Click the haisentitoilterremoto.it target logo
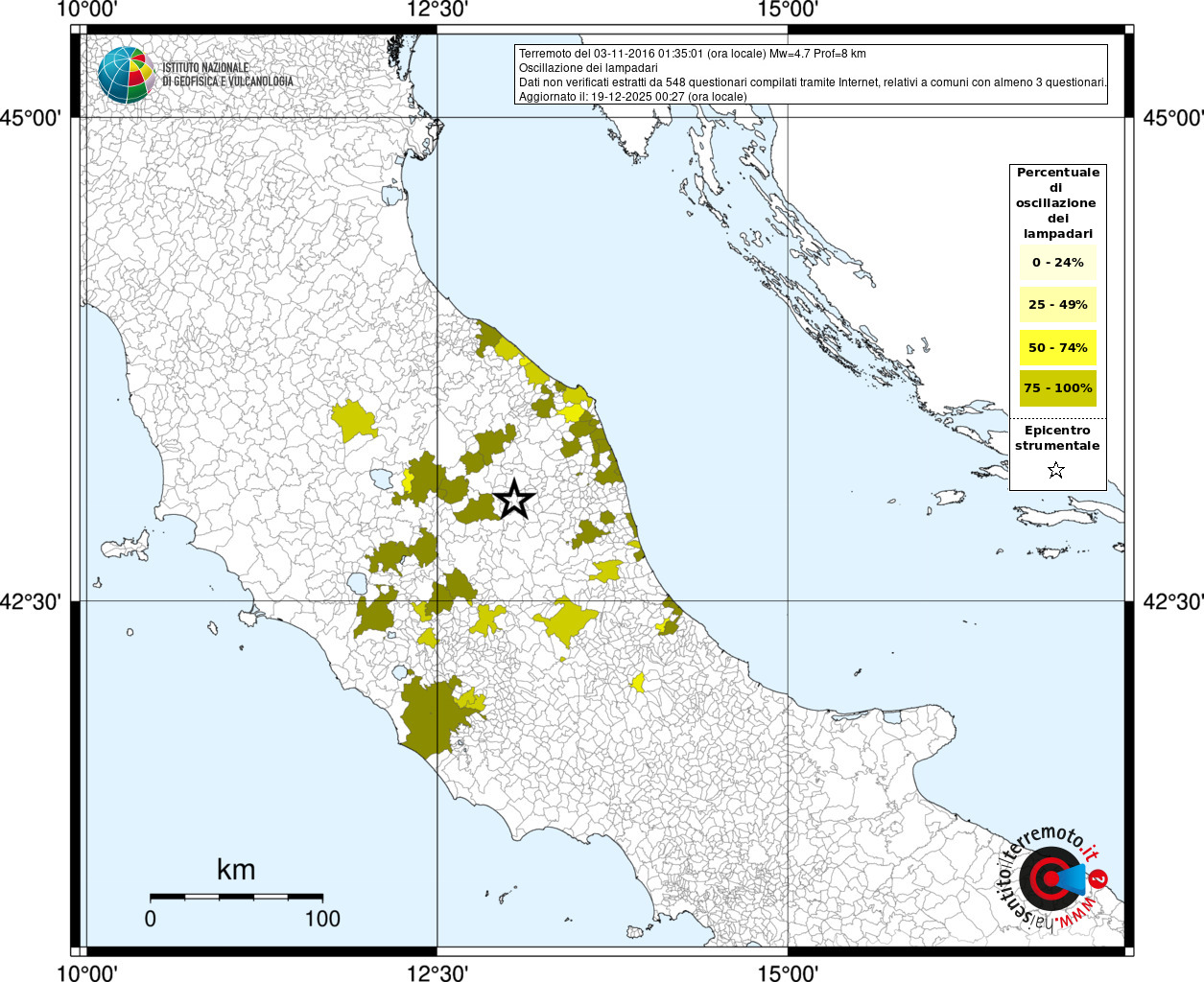 coord(1052,879)
